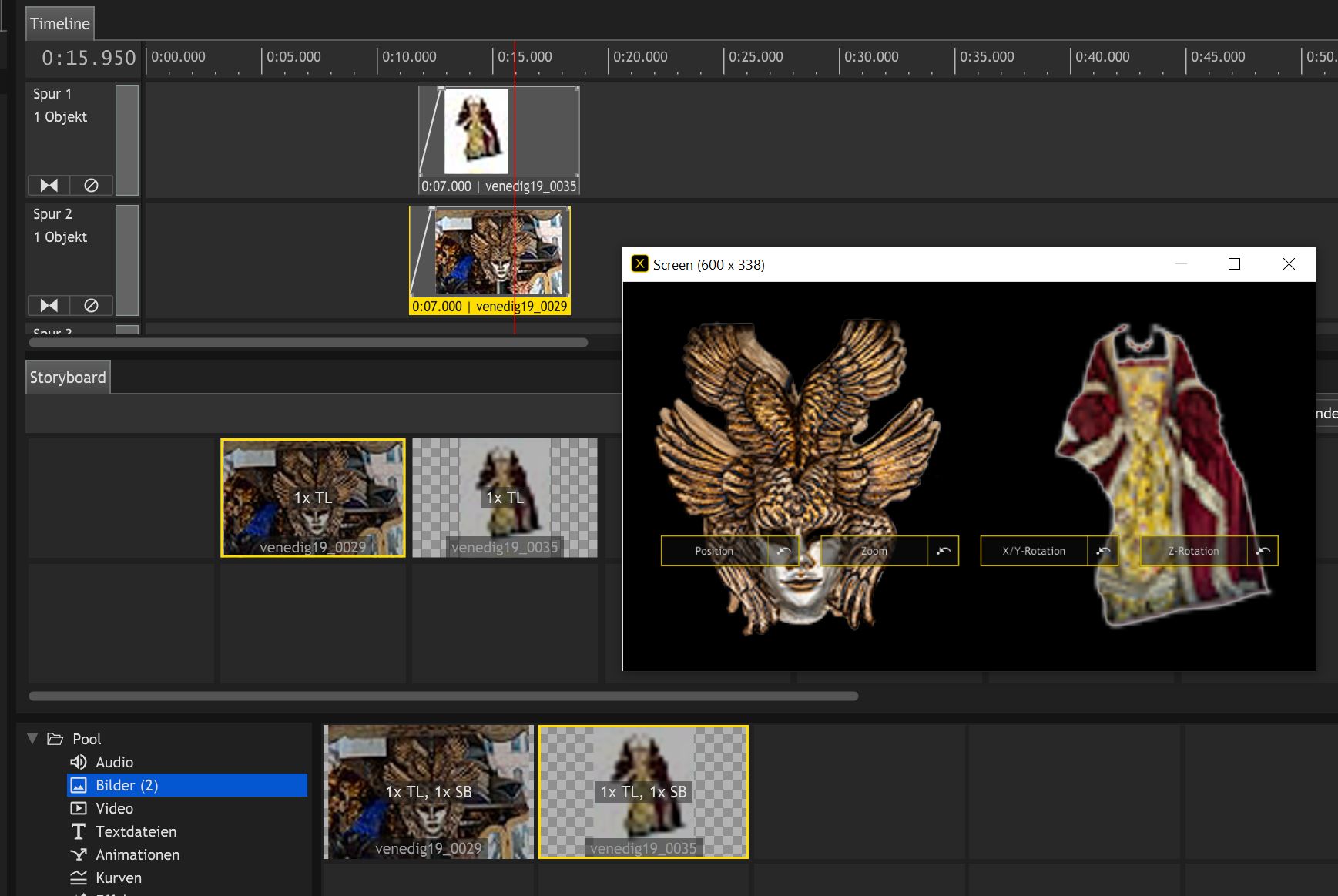Image resolution: width=1338 pixels, height=896 pixels.
Task: Click the Spur 2 track label
Action: click(x=52, y=214)
